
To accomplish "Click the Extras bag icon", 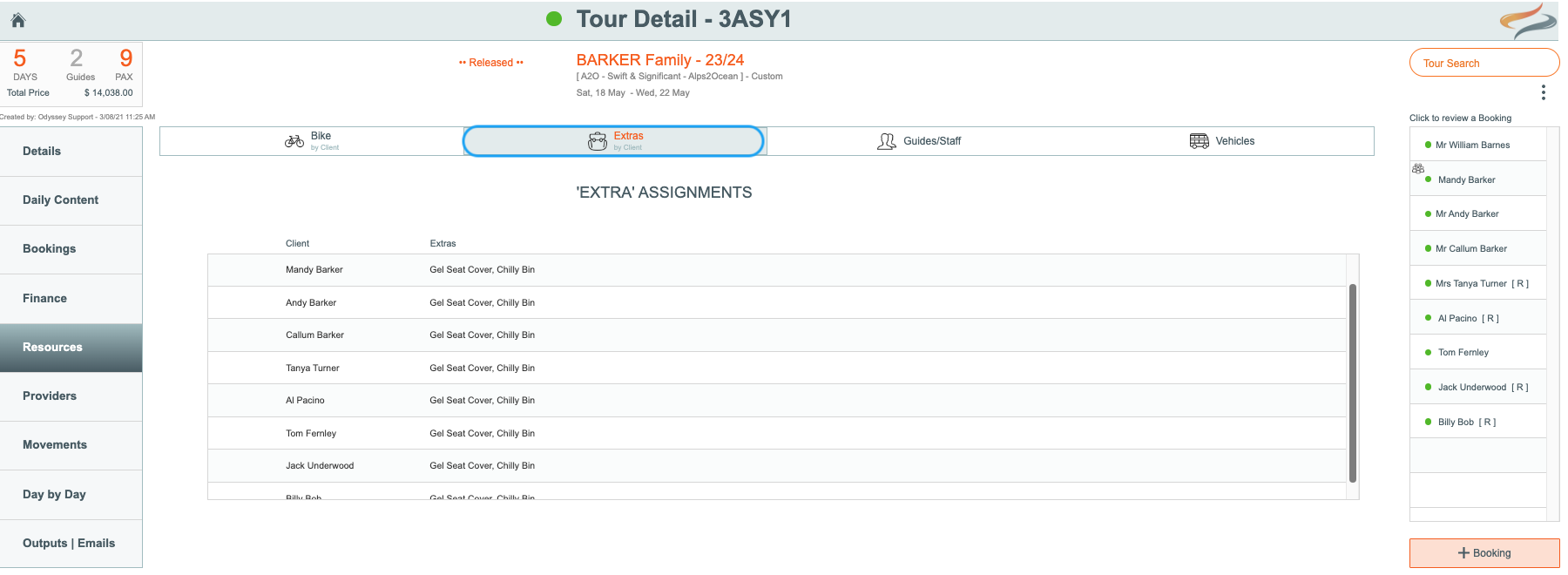I will [598, 141].
